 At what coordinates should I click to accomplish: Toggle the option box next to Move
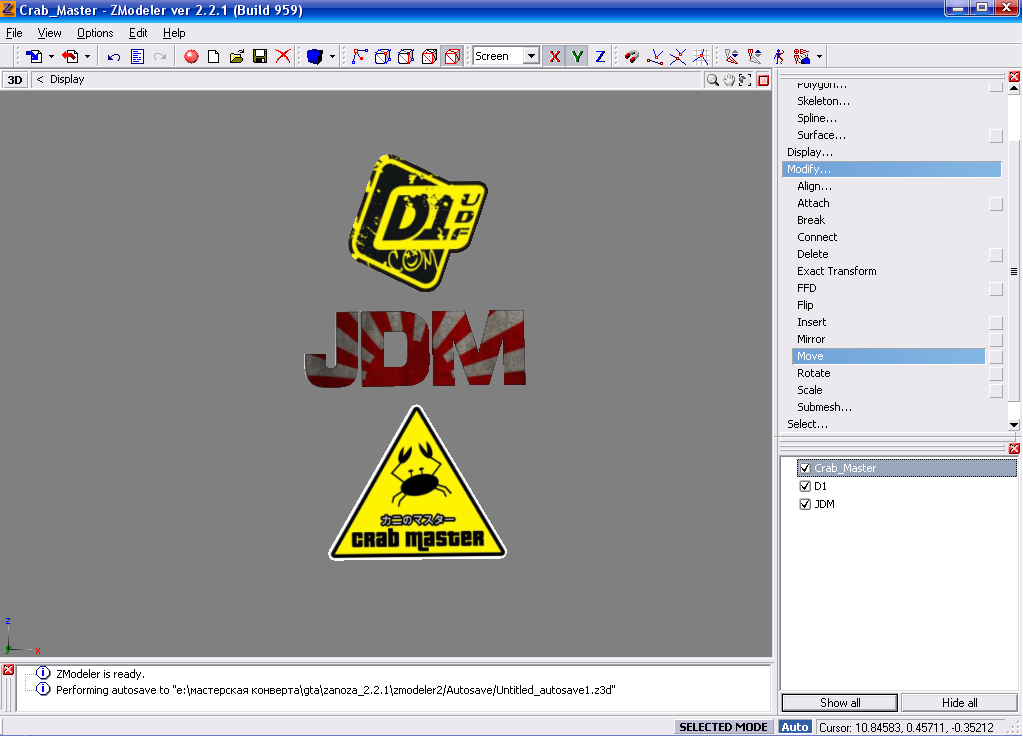tap(996, 357)
